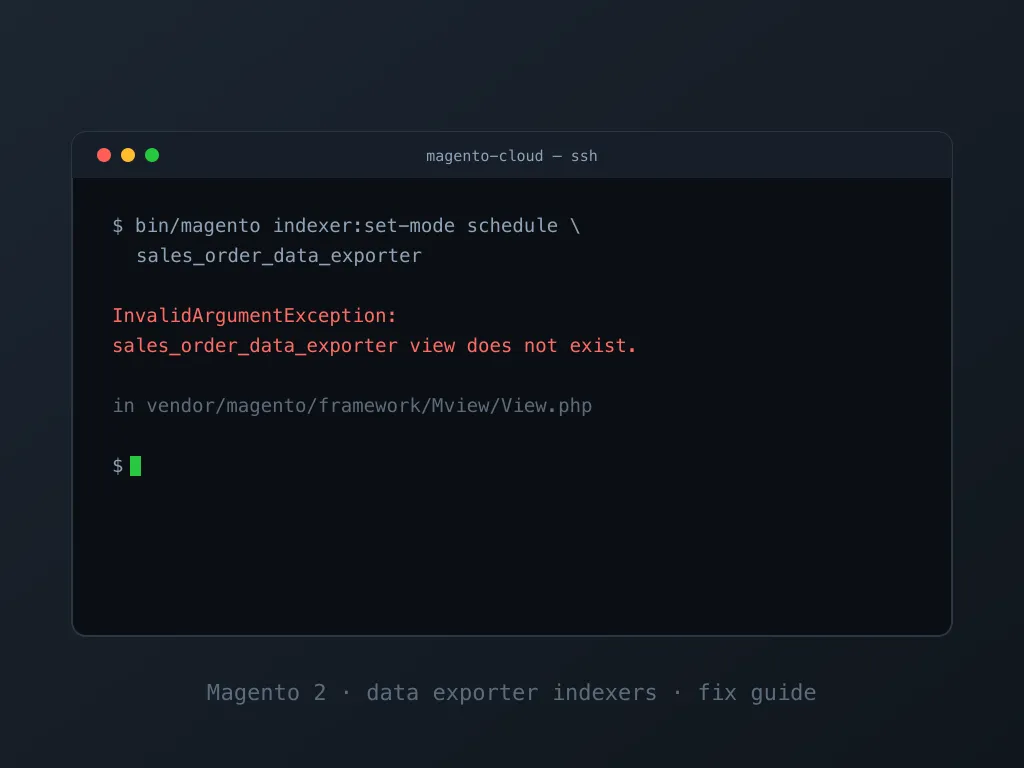Click the 'in vendor/magento/framework/Mview/View.php' path line
This screenshot has width=1024, height=768.
tap(352, 406)
